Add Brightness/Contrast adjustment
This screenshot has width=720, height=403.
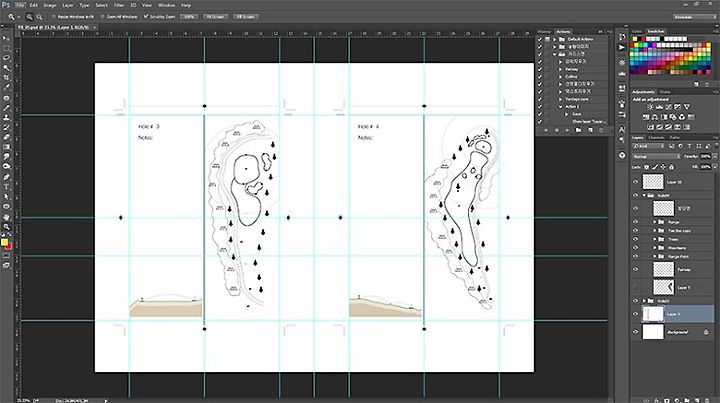tap(650, 107)
